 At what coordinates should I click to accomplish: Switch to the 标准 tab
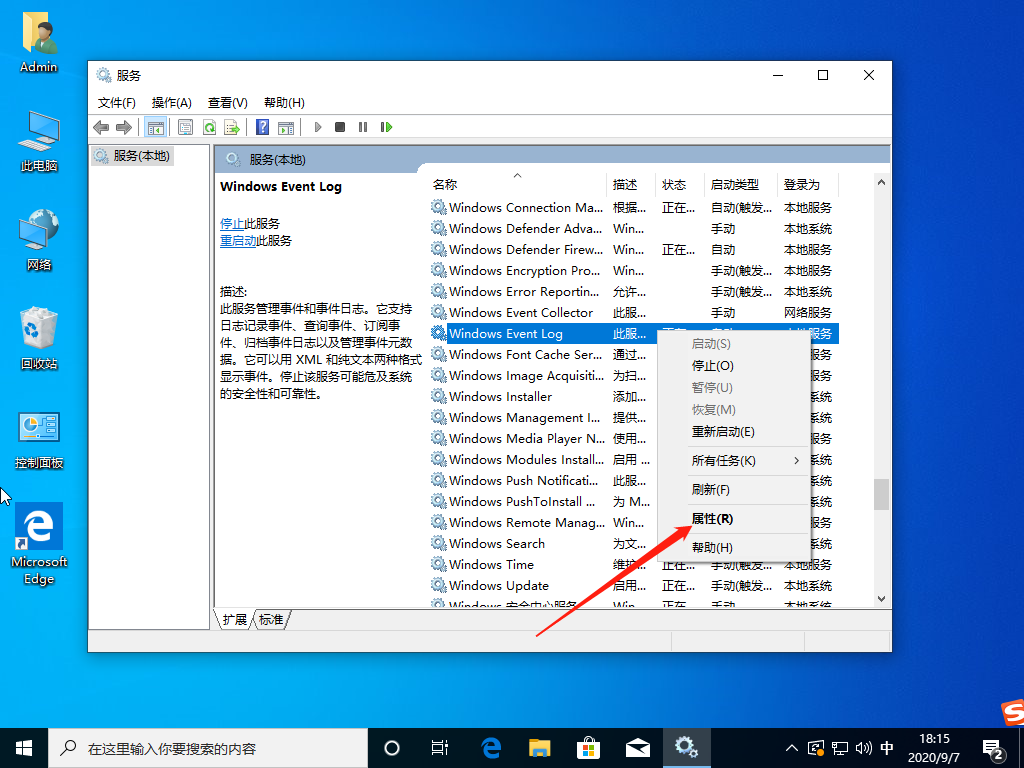coord(270,620)
